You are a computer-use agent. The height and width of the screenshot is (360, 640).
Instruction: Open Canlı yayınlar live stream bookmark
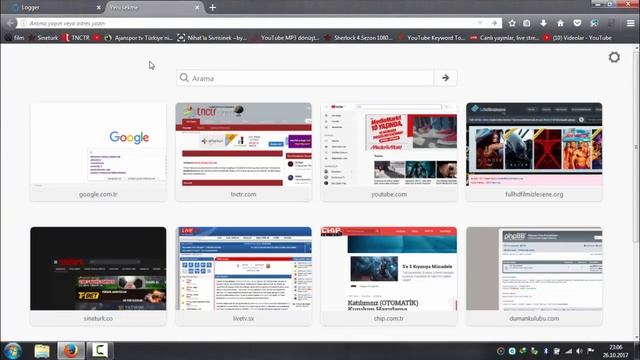pos(504,38)
